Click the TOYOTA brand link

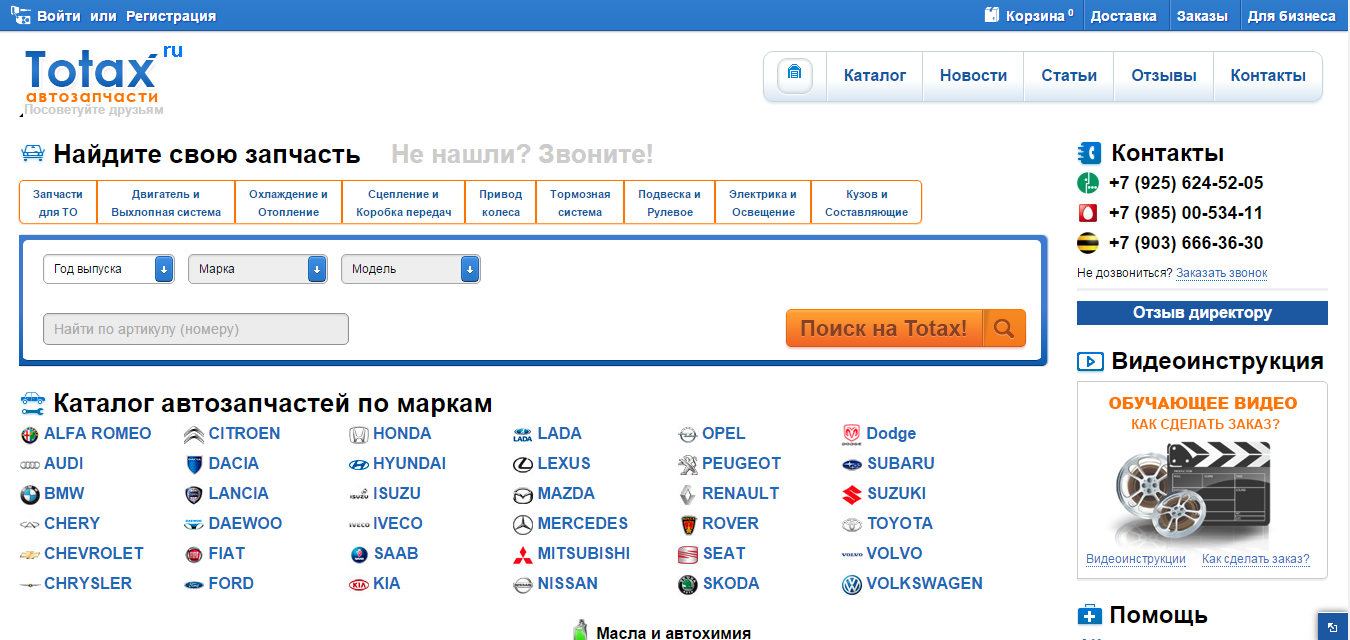899,524
